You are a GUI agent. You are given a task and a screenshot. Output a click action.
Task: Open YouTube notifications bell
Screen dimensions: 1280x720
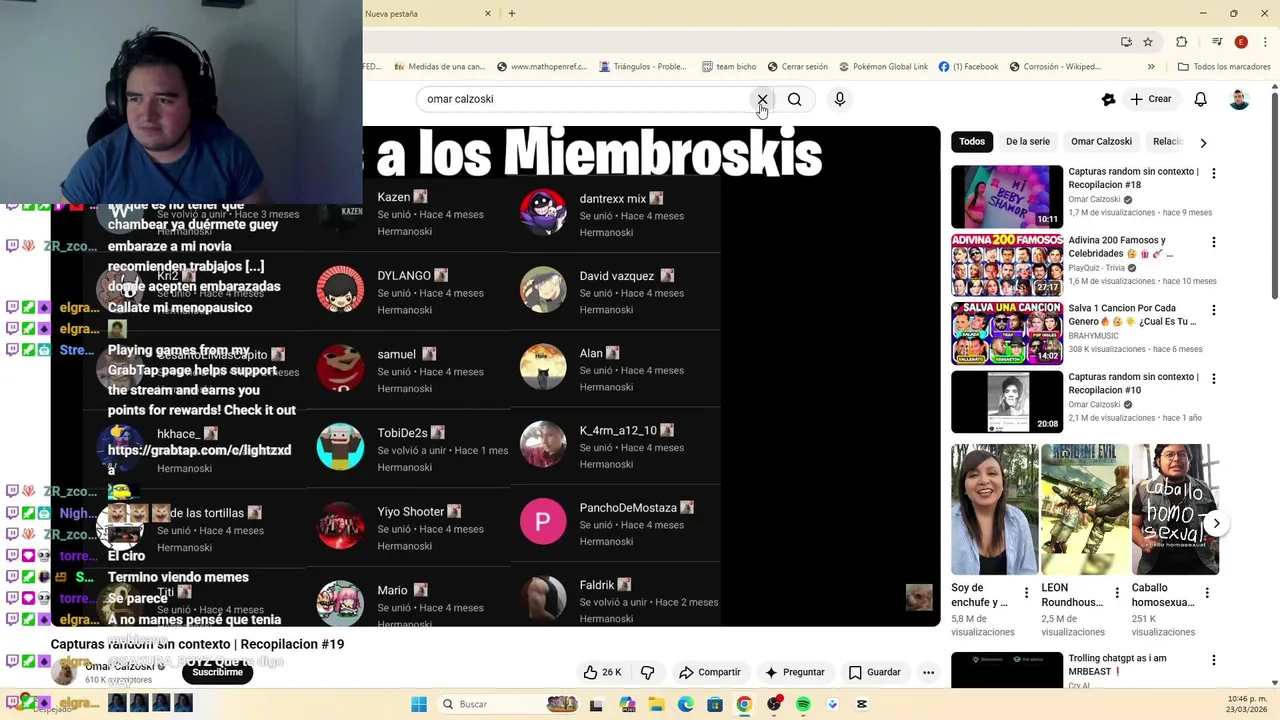tap(1201, 99)
